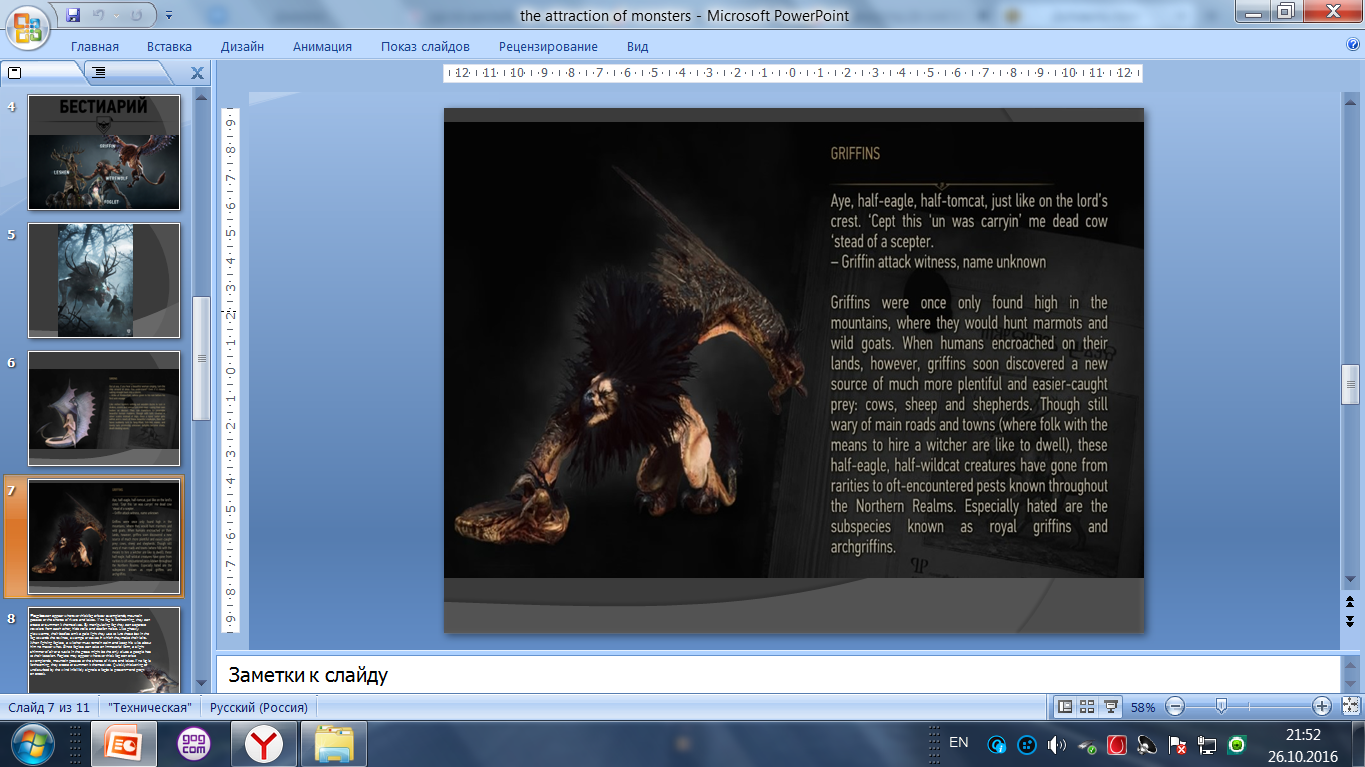Select slide 6 thumbnail
The height and width of the screenshot is (767, 1365).
coord(104,408)
